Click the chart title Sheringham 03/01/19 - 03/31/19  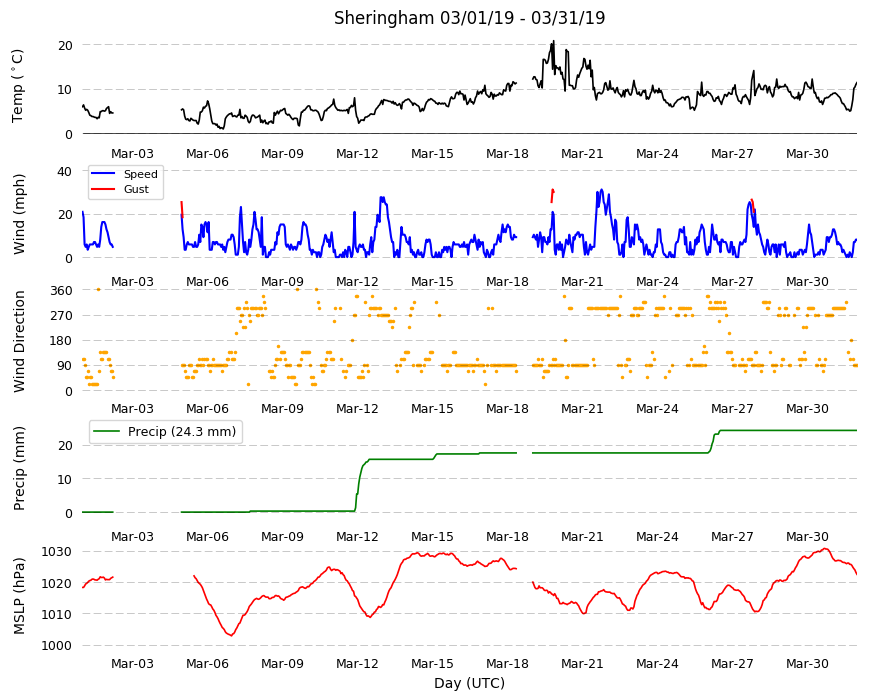[x=469, y=18]
